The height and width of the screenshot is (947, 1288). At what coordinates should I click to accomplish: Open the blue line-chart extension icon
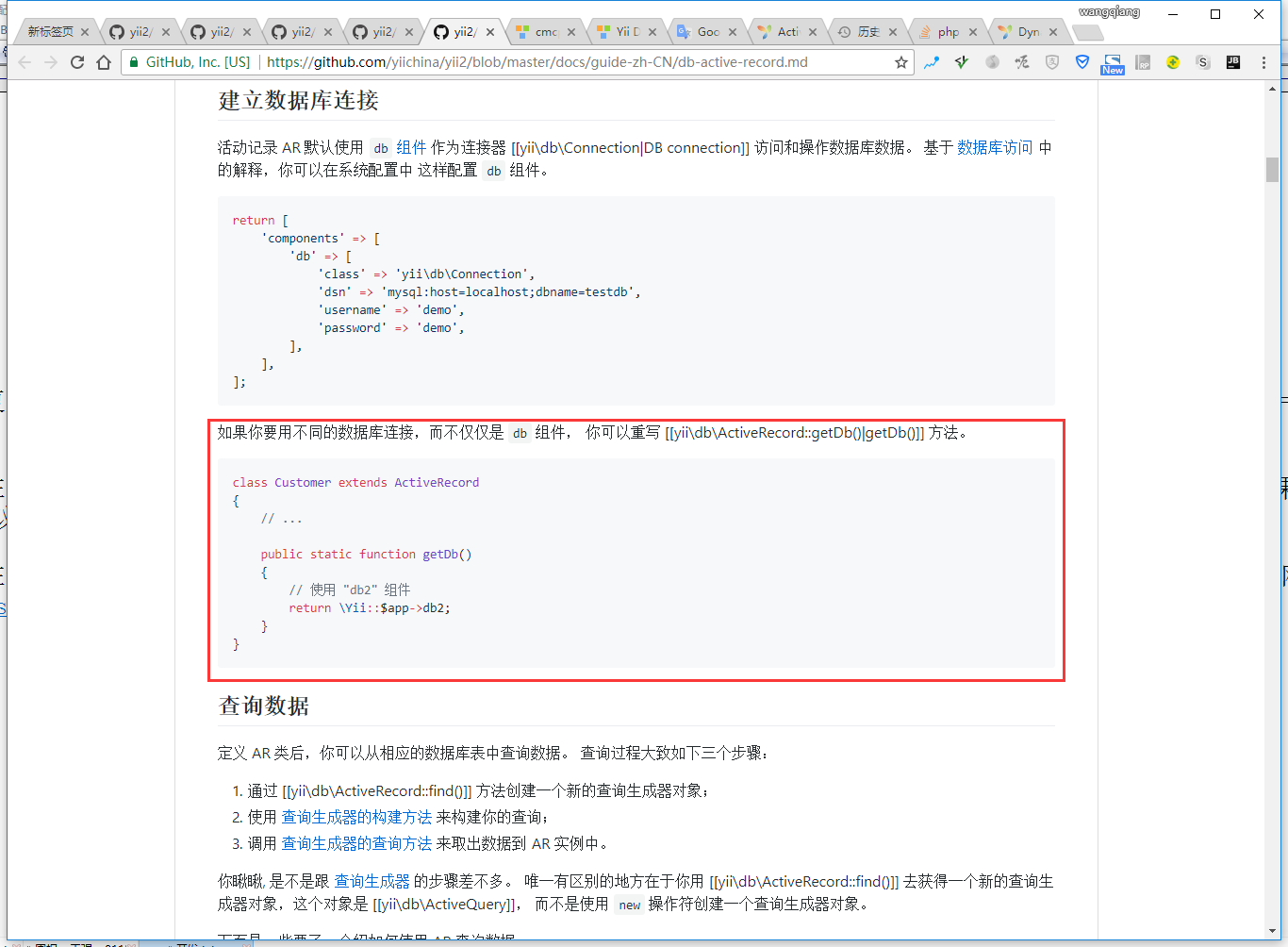[x=932, y=62]
